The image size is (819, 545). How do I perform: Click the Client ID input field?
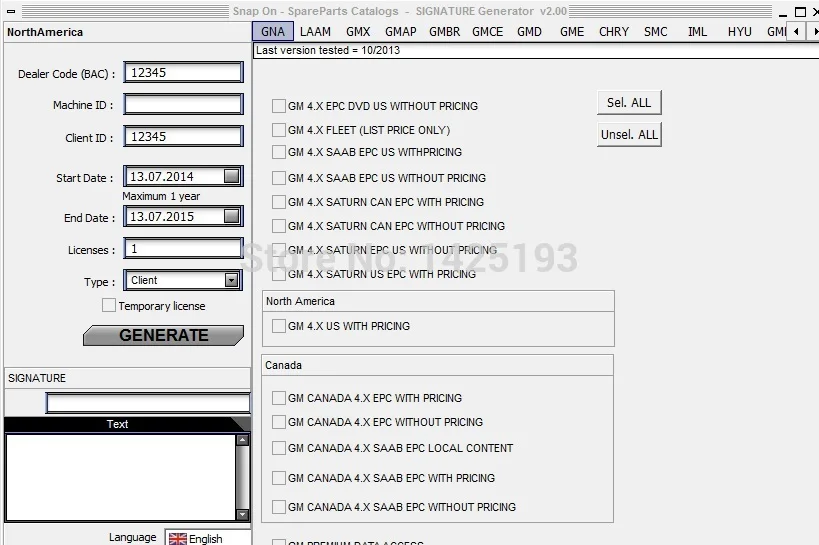click(183, 136)
